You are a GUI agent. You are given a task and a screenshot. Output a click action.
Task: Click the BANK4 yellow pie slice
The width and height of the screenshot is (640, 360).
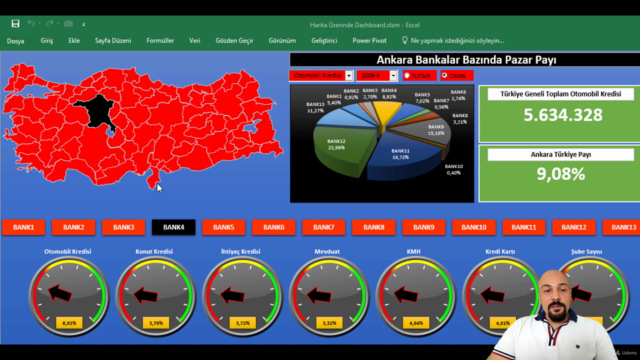click(x=387, y=111)
